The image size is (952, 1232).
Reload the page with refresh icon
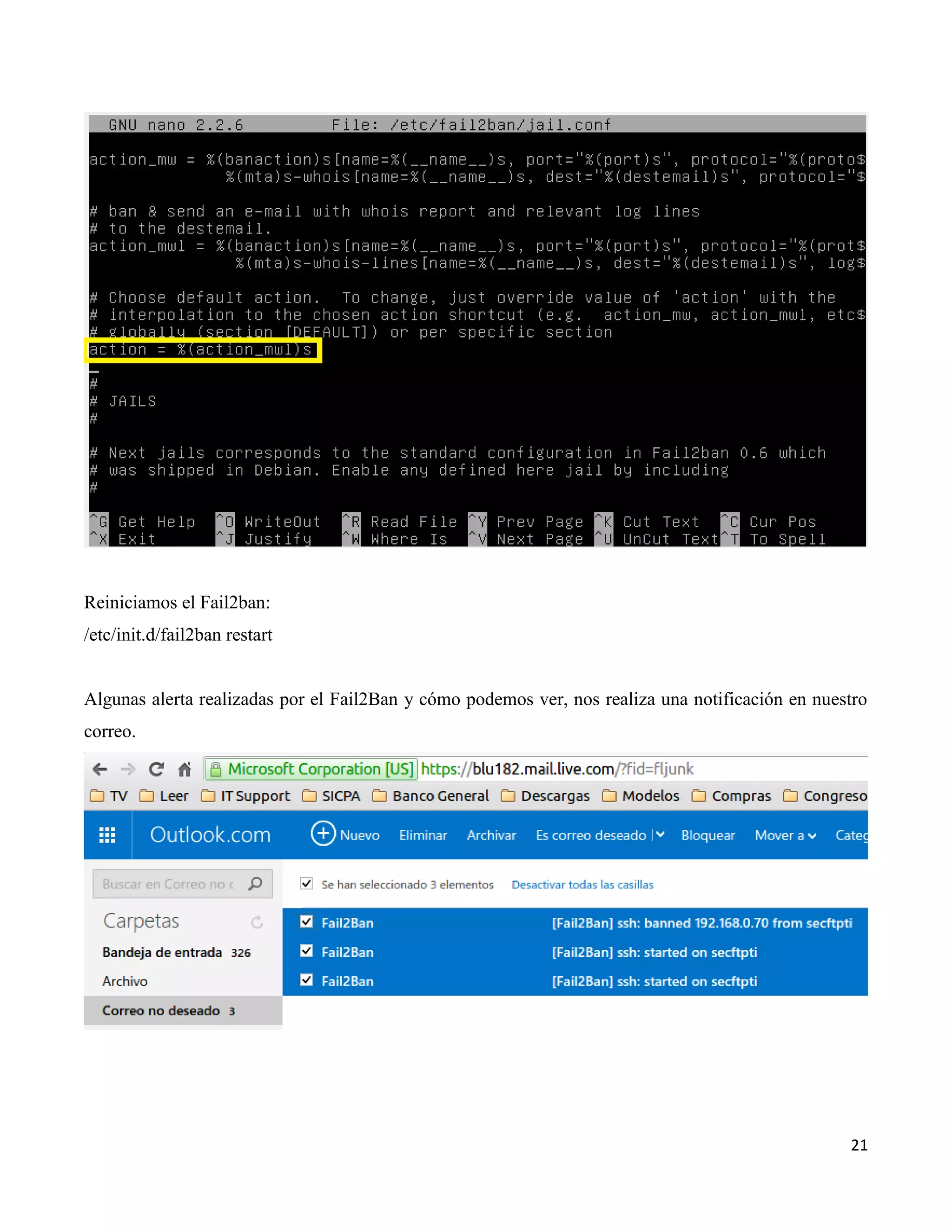pos(156,769)
